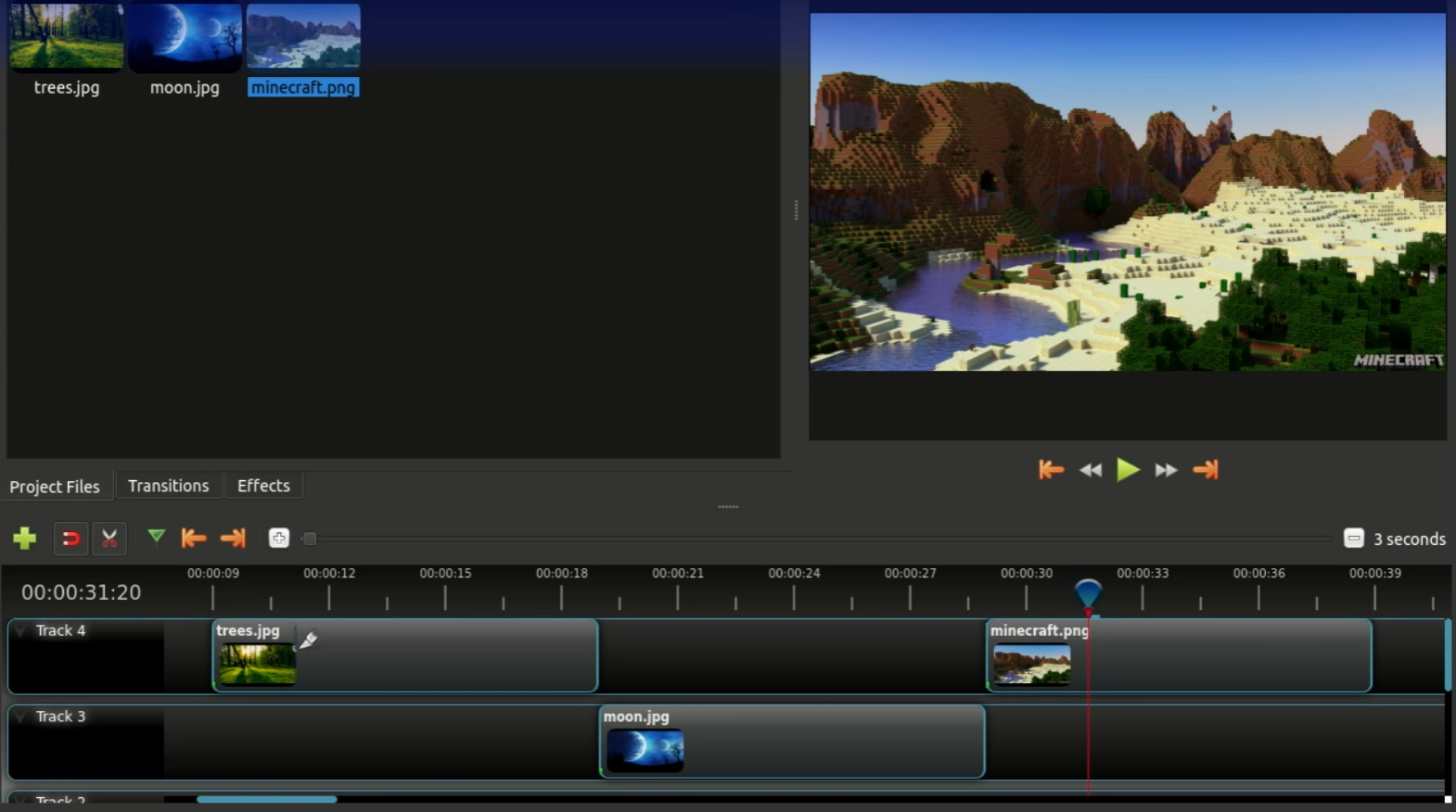Play the video preview
This screenshot has height=812, width=1456.
point(1128,470)
